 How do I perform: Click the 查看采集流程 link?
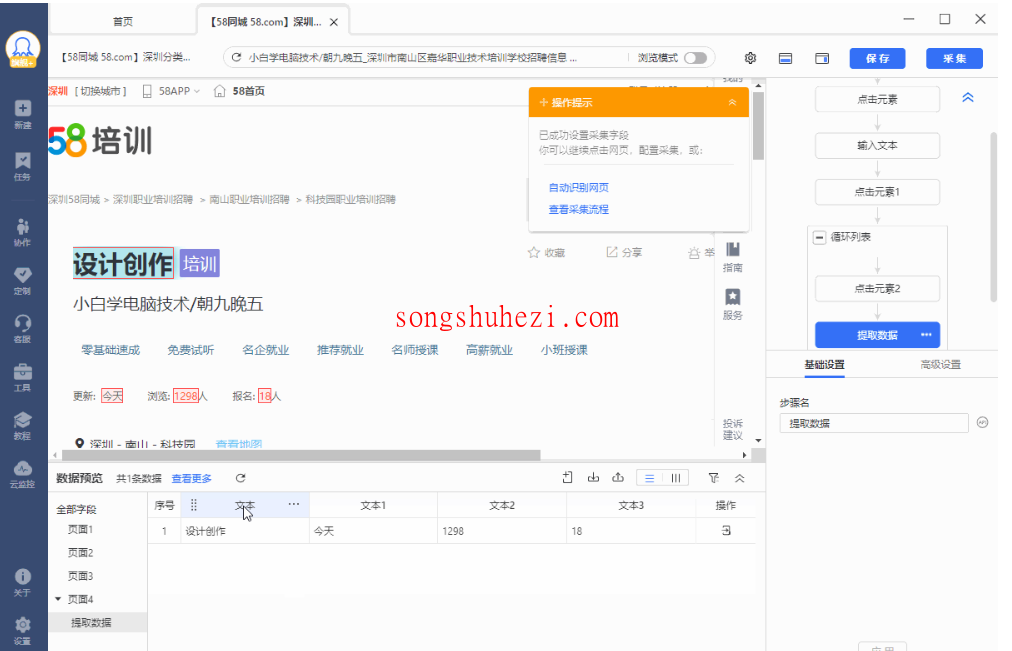578,209
